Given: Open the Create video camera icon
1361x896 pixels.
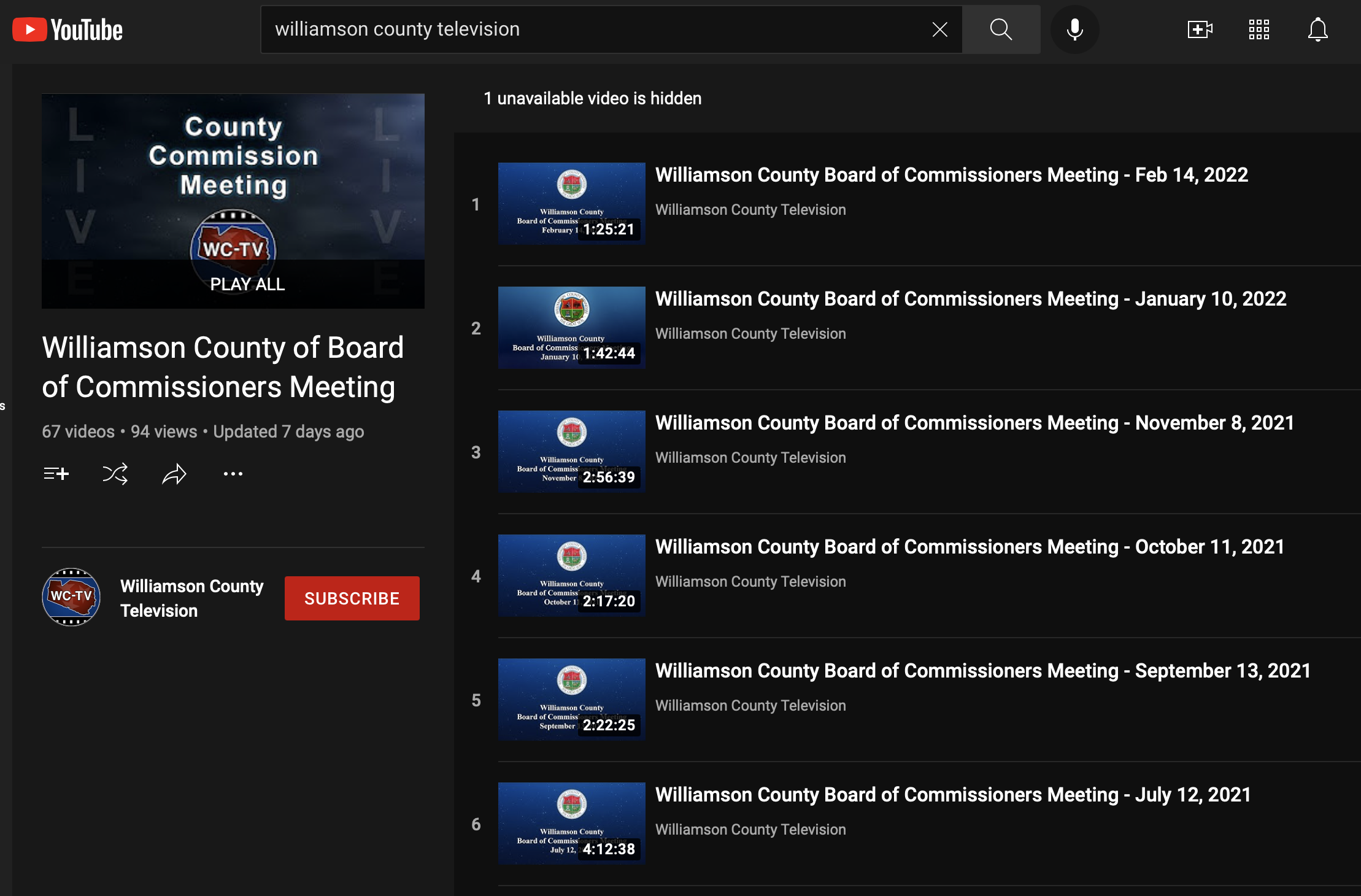Looking at the screenshot, I should pos(1200,29).
